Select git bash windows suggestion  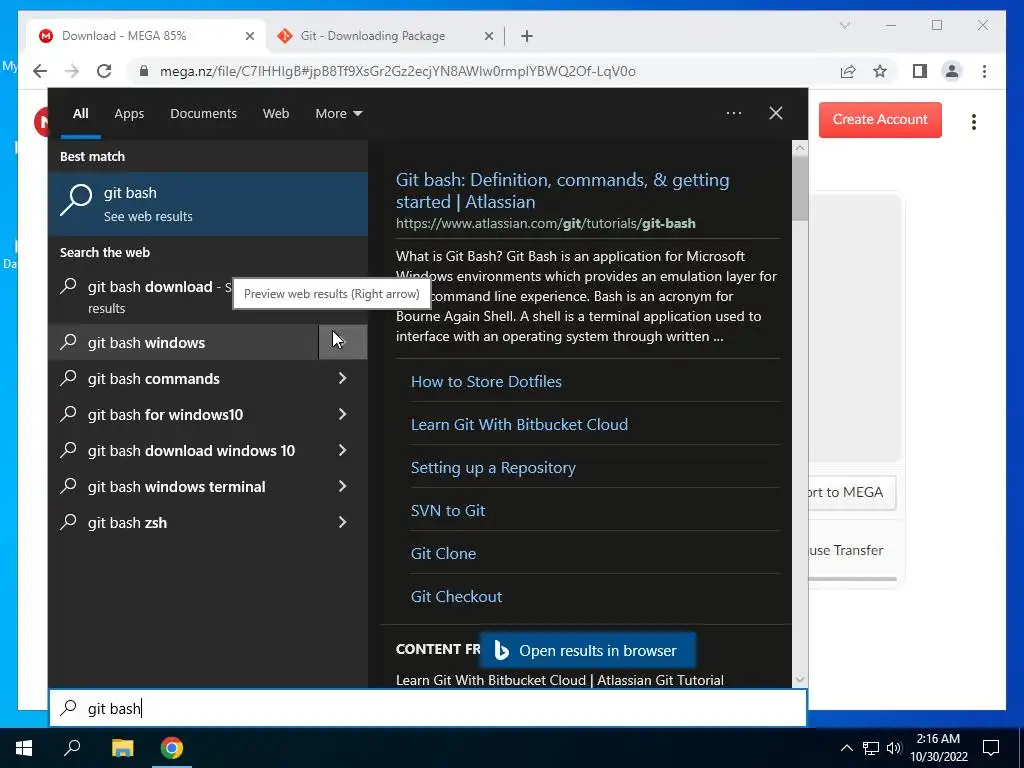[x=183, y=342]
